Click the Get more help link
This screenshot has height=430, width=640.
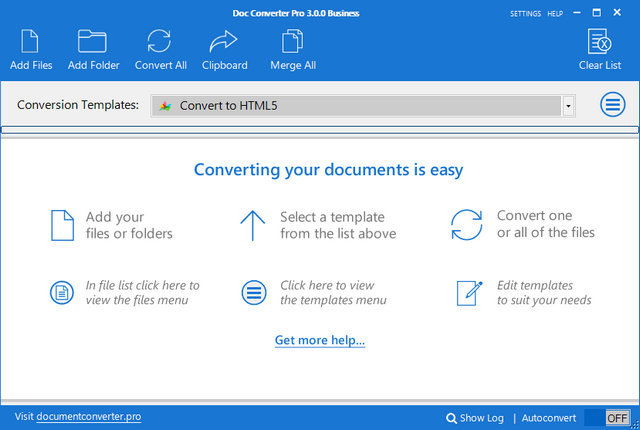point(320,341)
